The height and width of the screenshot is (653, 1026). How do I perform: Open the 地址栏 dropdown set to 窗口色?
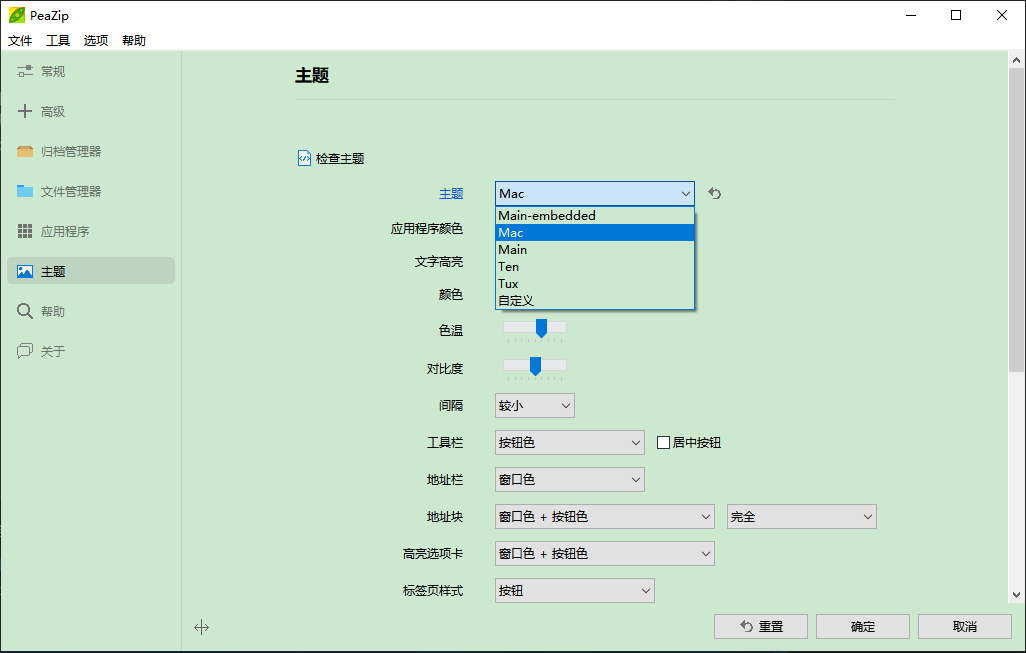click(x=570, y=480)
